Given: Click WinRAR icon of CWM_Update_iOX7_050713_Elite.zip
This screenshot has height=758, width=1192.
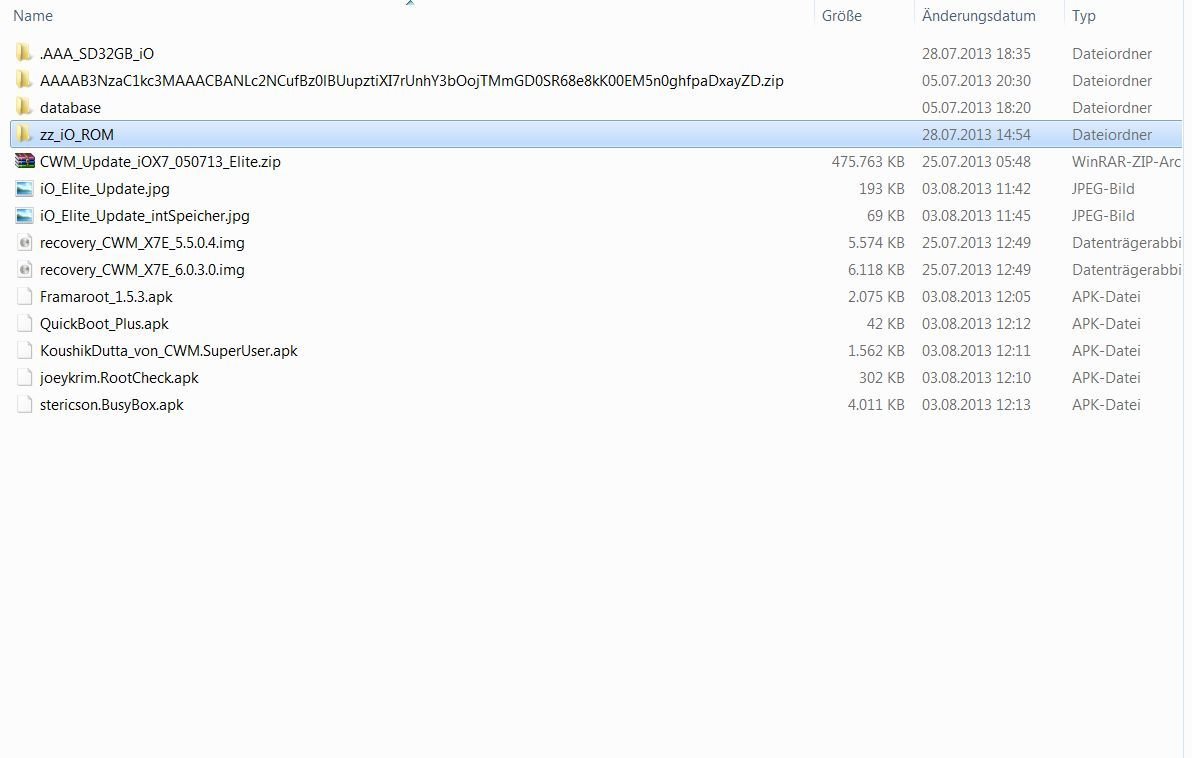Looking at the screenshot, I should 24,161.
